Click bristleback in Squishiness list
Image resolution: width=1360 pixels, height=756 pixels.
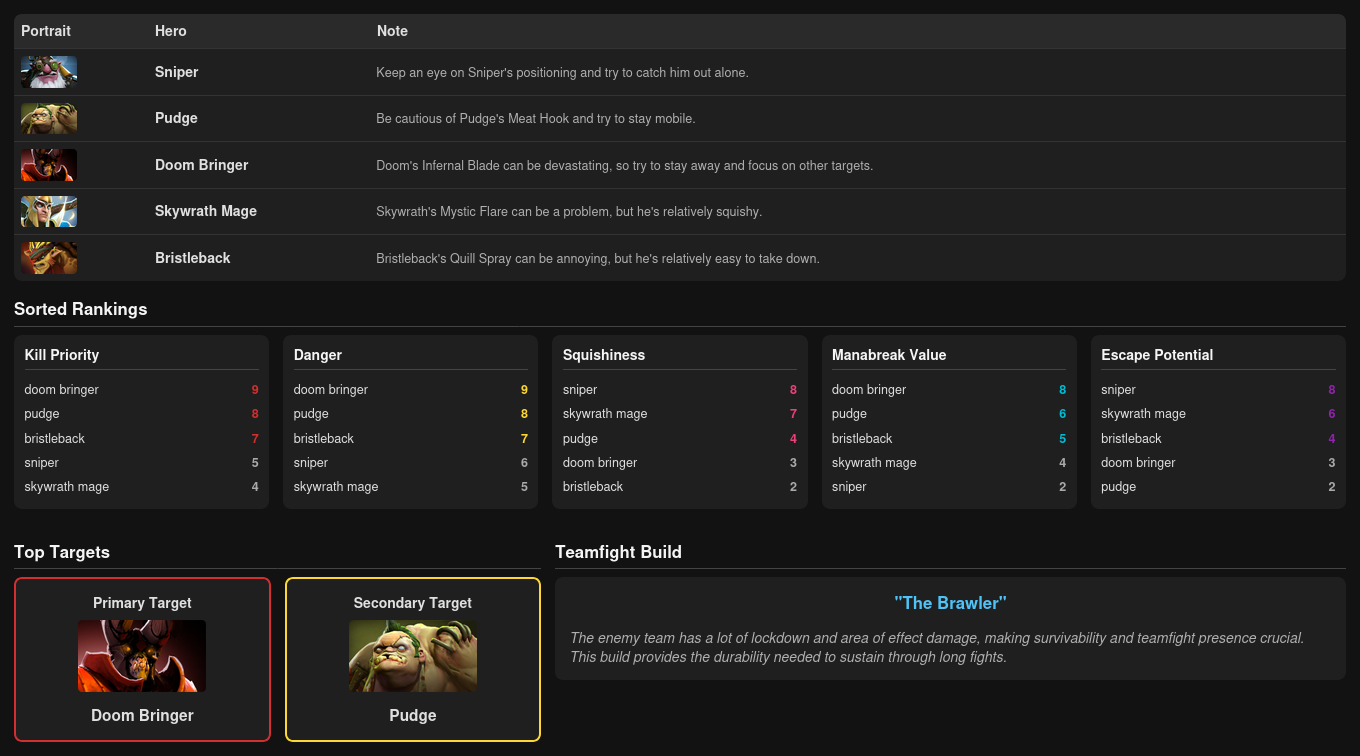click(593, 487)
